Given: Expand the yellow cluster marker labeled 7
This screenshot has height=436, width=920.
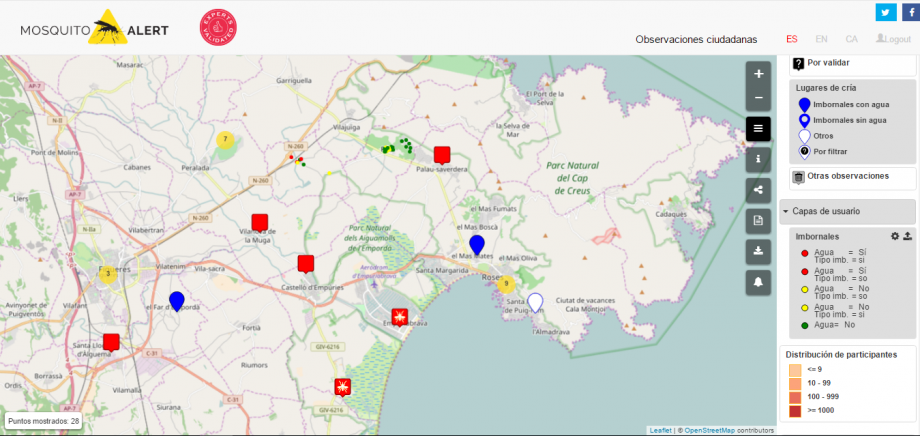Looking at the screenshot, I should 226,139.
